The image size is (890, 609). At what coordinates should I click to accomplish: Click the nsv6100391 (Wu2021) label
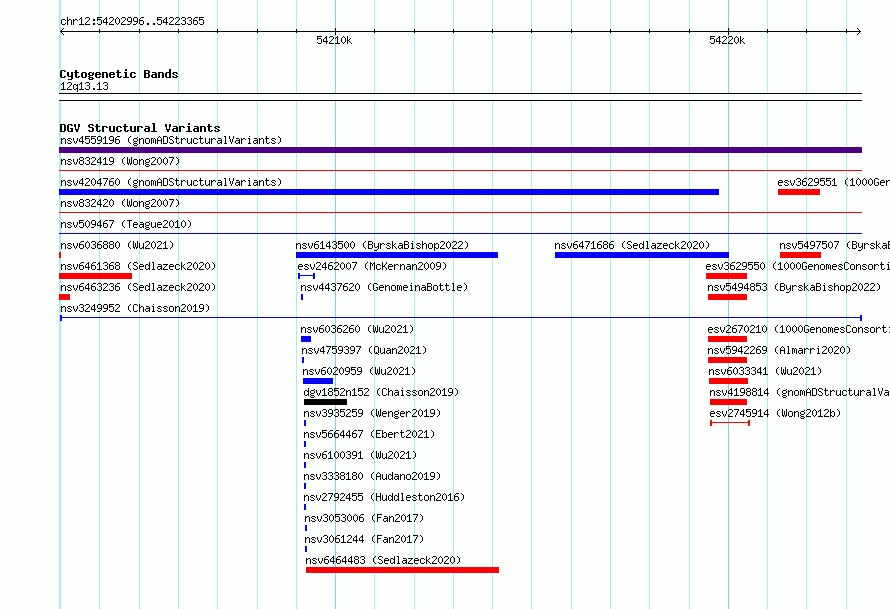[x=360, y=455]
